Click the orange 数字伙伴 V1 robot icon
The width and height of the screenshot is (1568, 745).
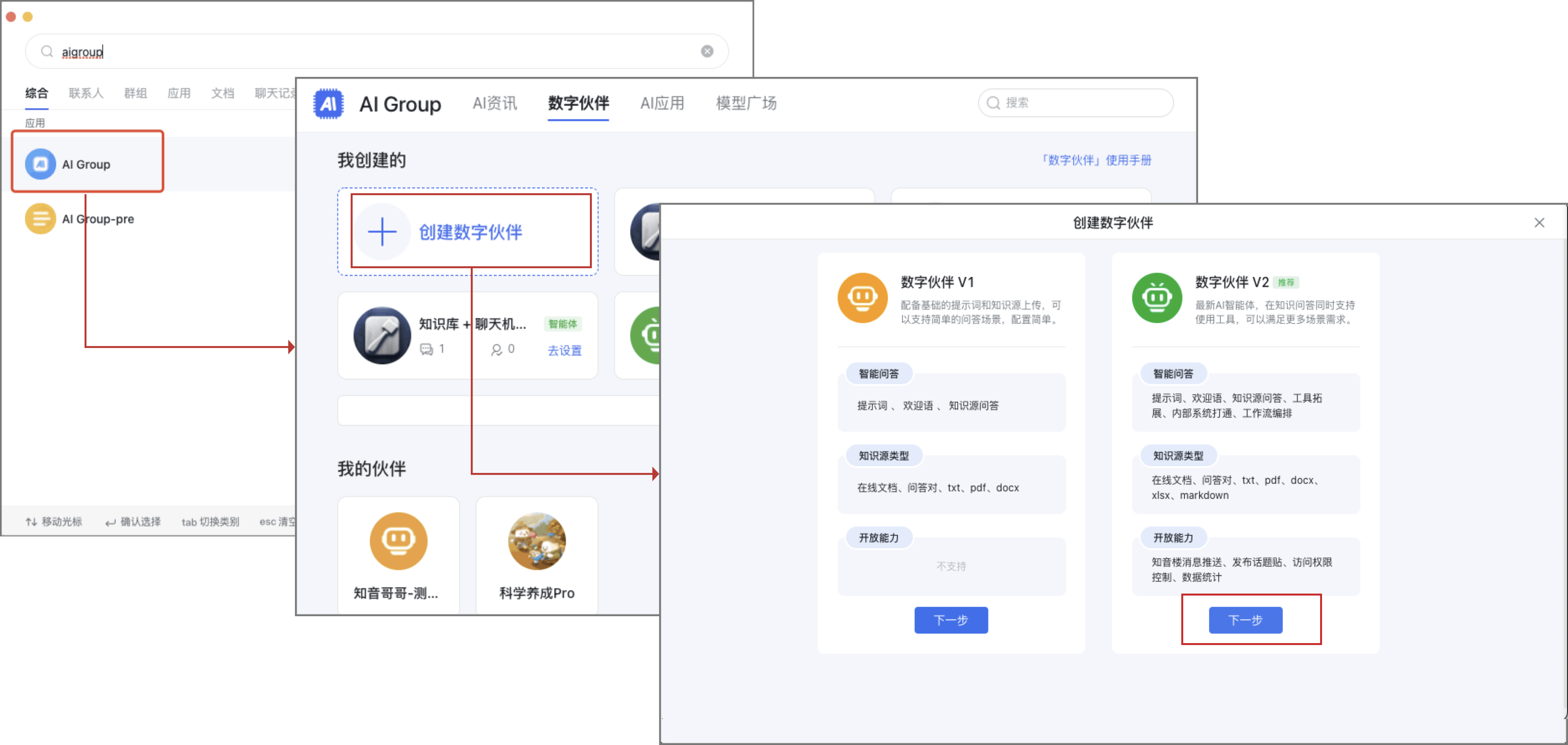pos(863,298)
